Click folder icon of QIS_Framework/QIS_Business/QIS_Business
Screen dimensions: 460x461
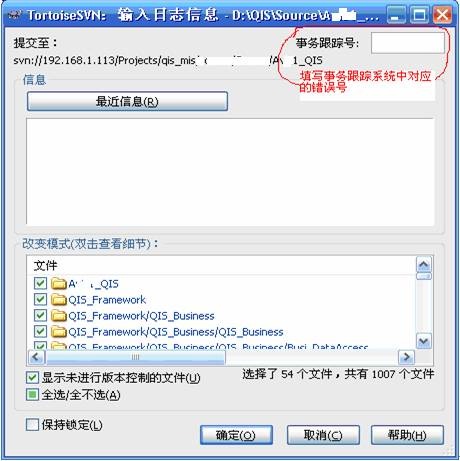(59, 331)
